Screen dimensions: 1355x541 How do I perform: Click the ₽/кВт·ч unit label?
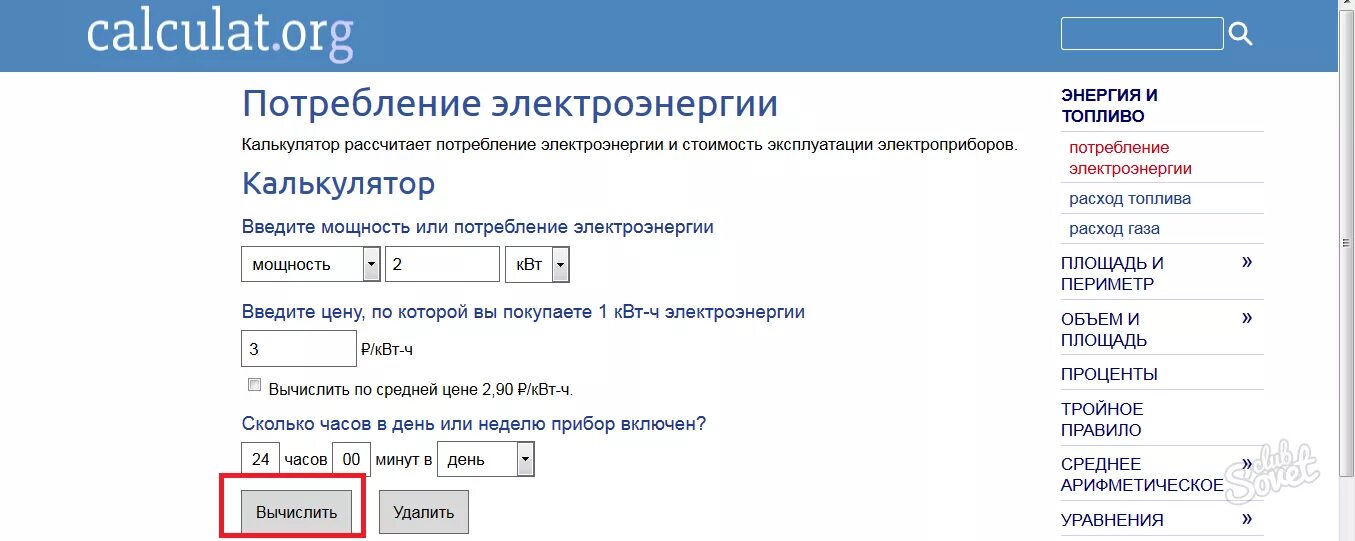[387, 349]
